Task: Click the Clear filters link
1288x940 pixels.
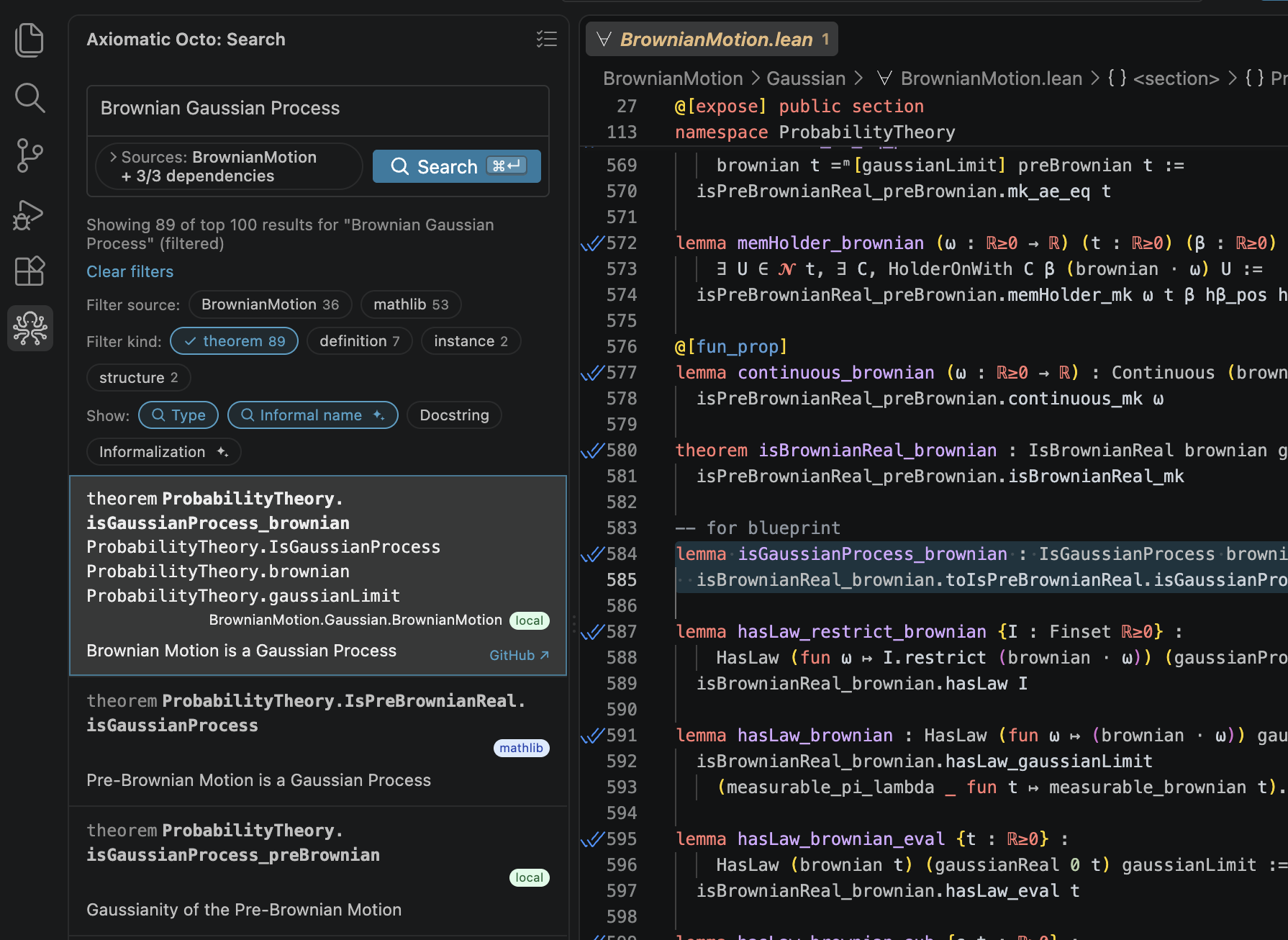Action: (130, 272)
